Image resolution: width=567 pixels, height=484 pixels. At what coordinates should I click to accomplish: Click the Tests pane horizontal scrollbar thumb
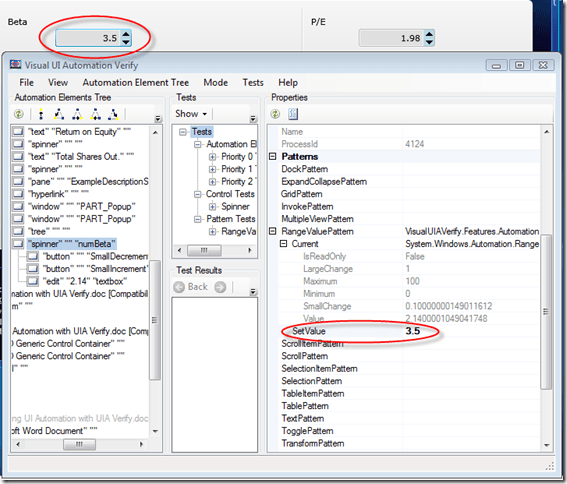point(204,250)
